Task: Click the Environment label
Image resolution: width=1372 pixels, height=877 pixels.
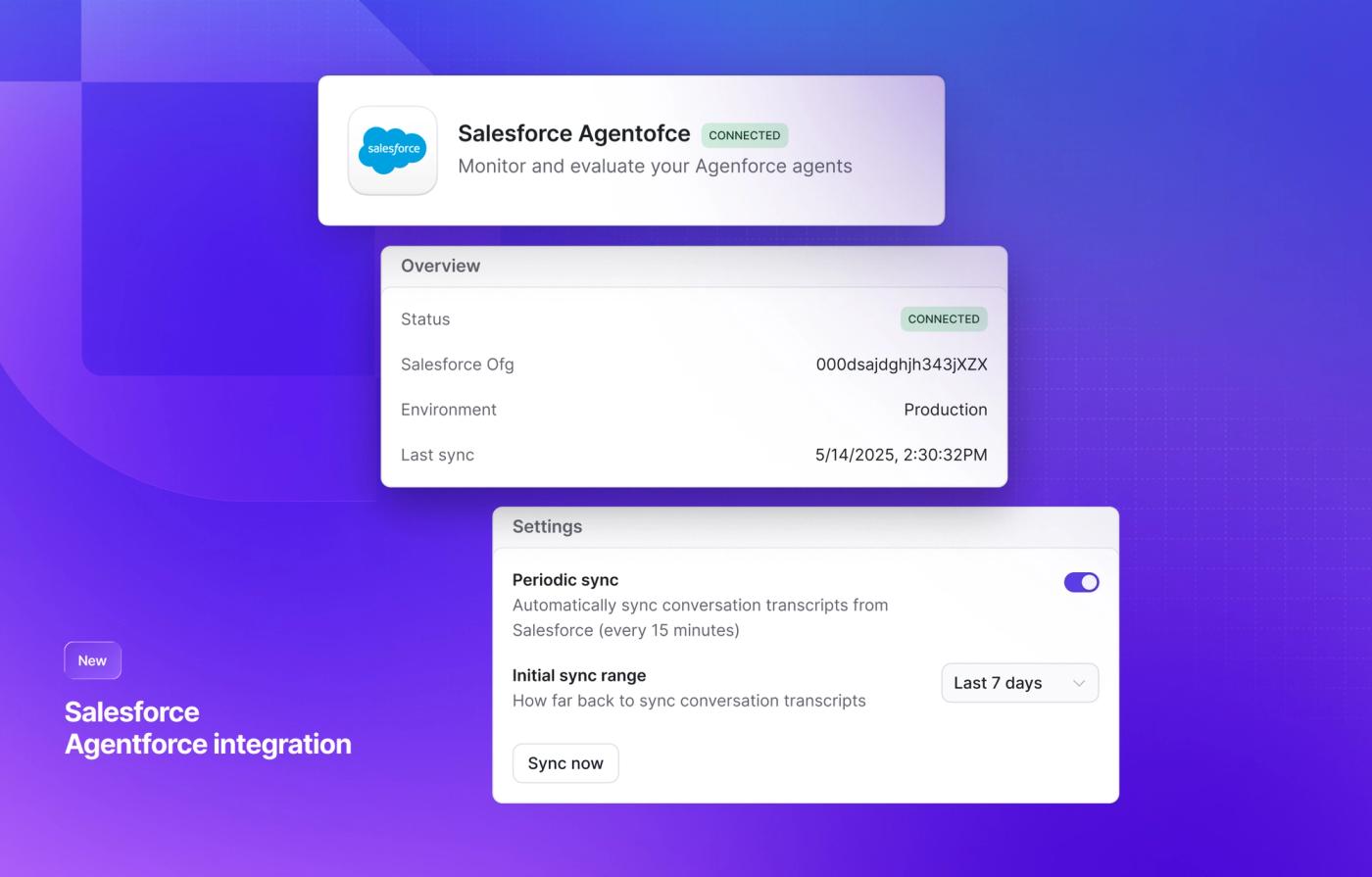Action: click(449, 410)
